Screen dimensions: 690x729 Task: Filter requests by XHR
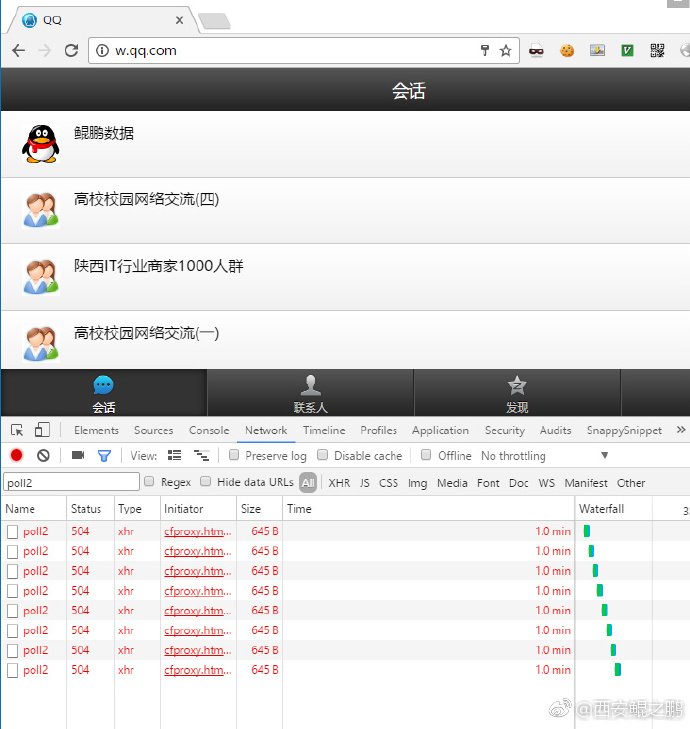pos(339,483)
